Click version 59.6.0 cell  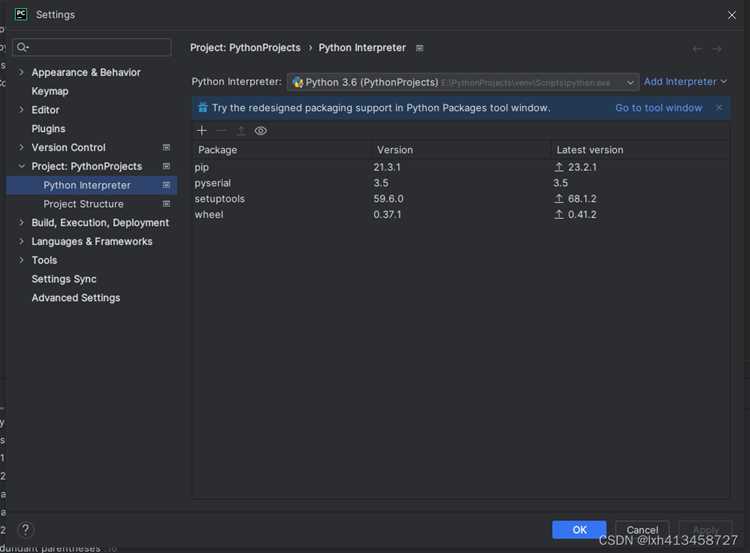pos(388,199)
